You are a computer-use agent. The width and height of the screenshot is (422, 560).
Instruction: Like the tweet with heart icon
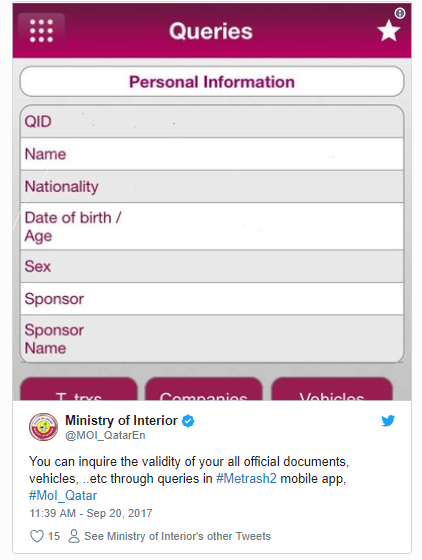37,536
